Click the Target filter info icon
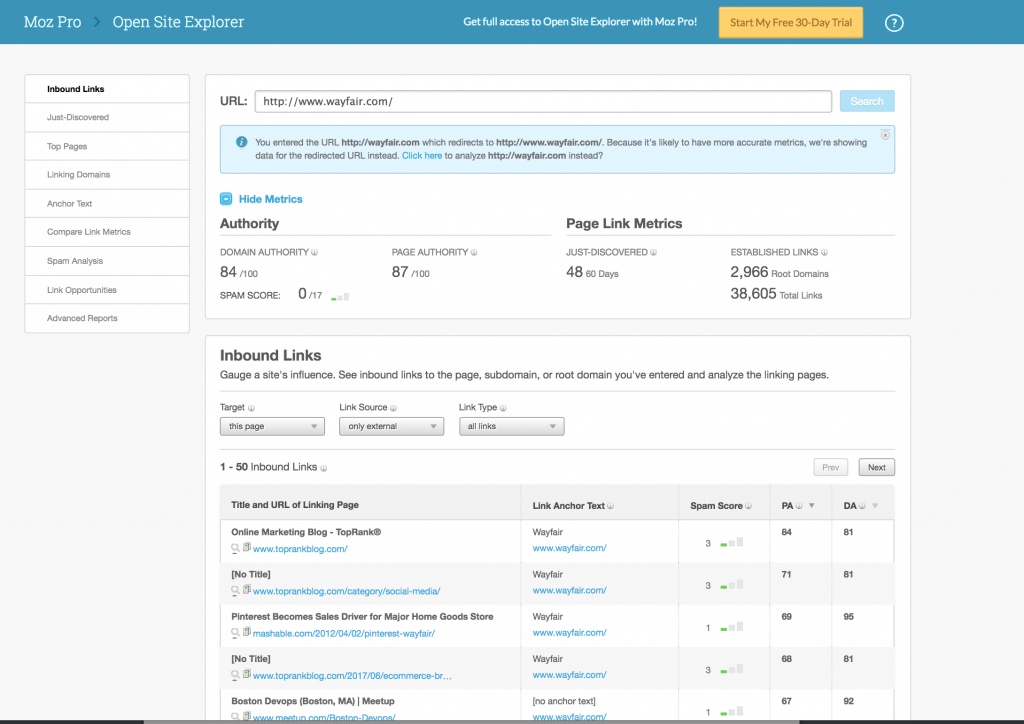The width and height of the screenshot is (1024, 724). point(251,408)
